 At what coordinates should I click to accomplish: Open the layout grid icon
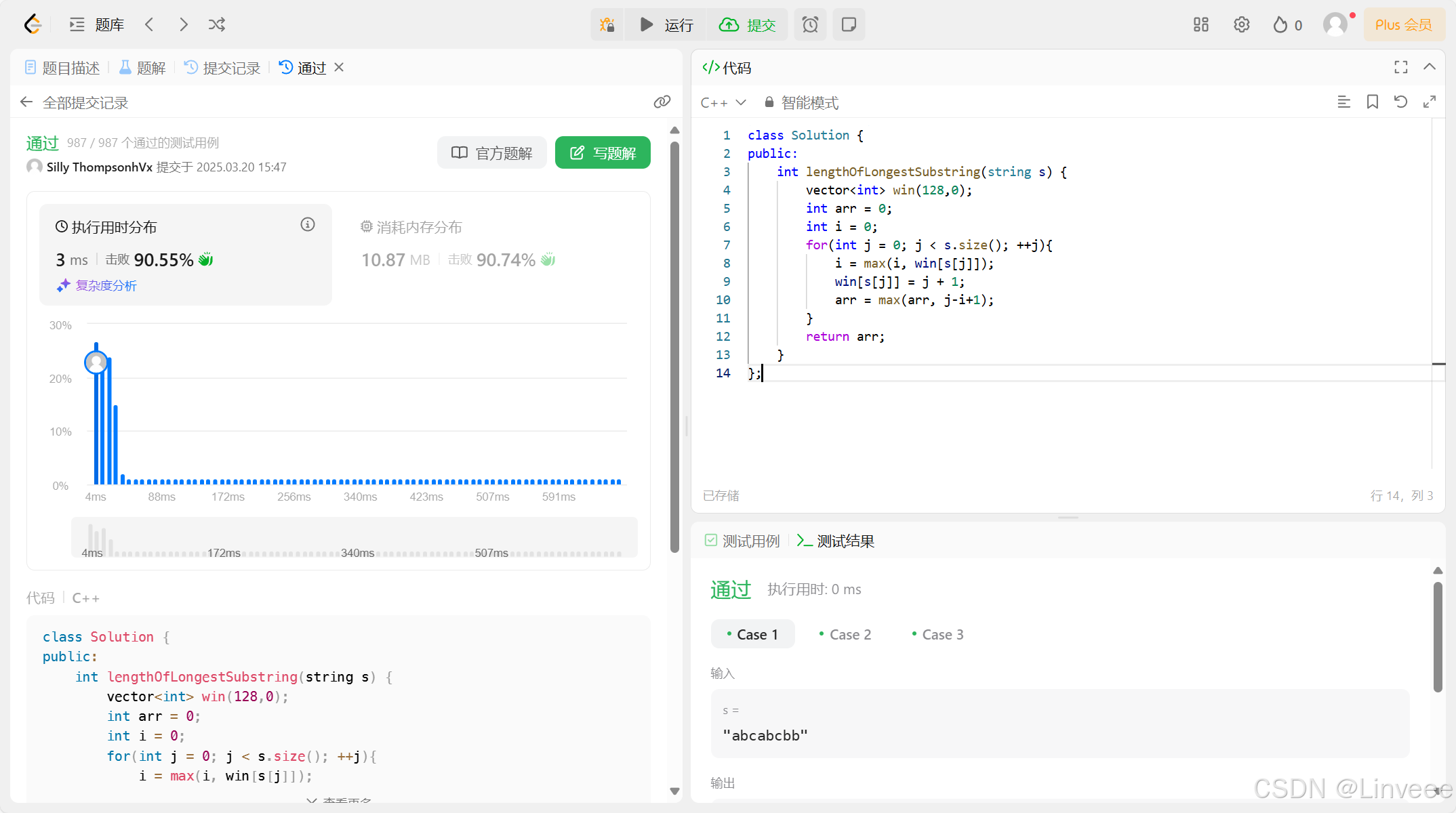click(x=1200, y=25)
